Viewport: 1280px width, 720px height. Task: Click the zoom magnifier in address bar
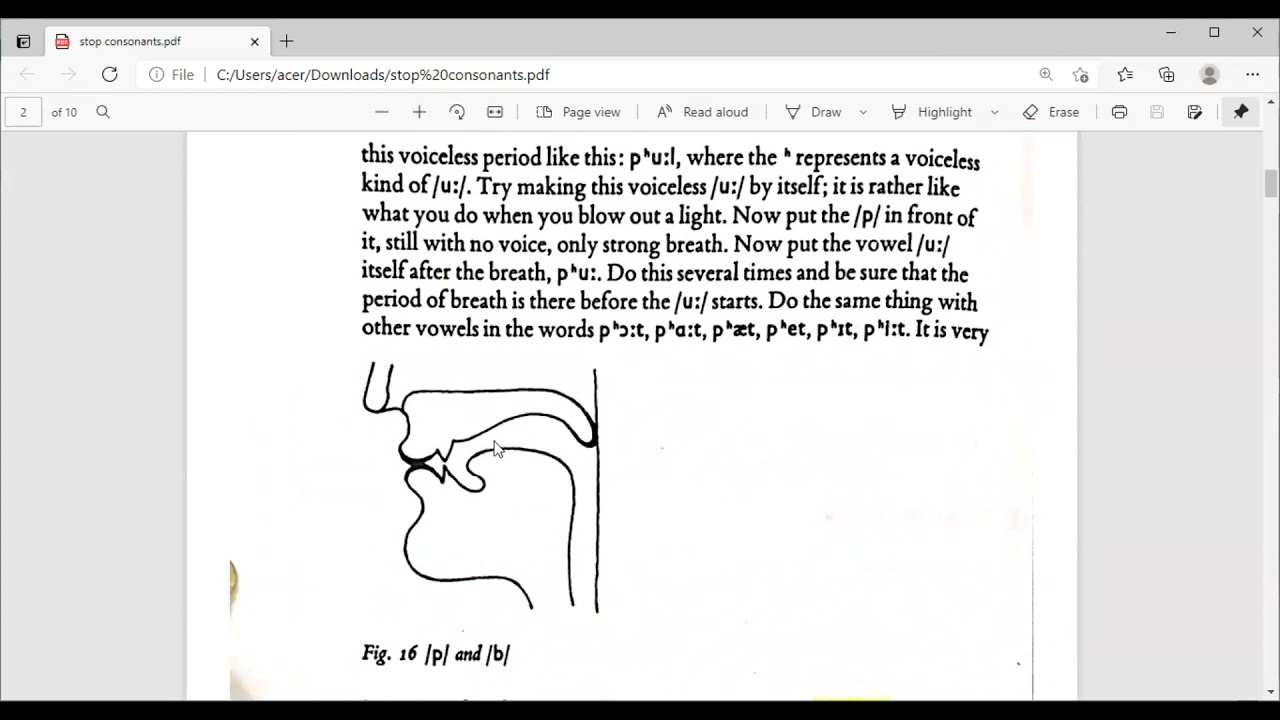click(1046, 74)
